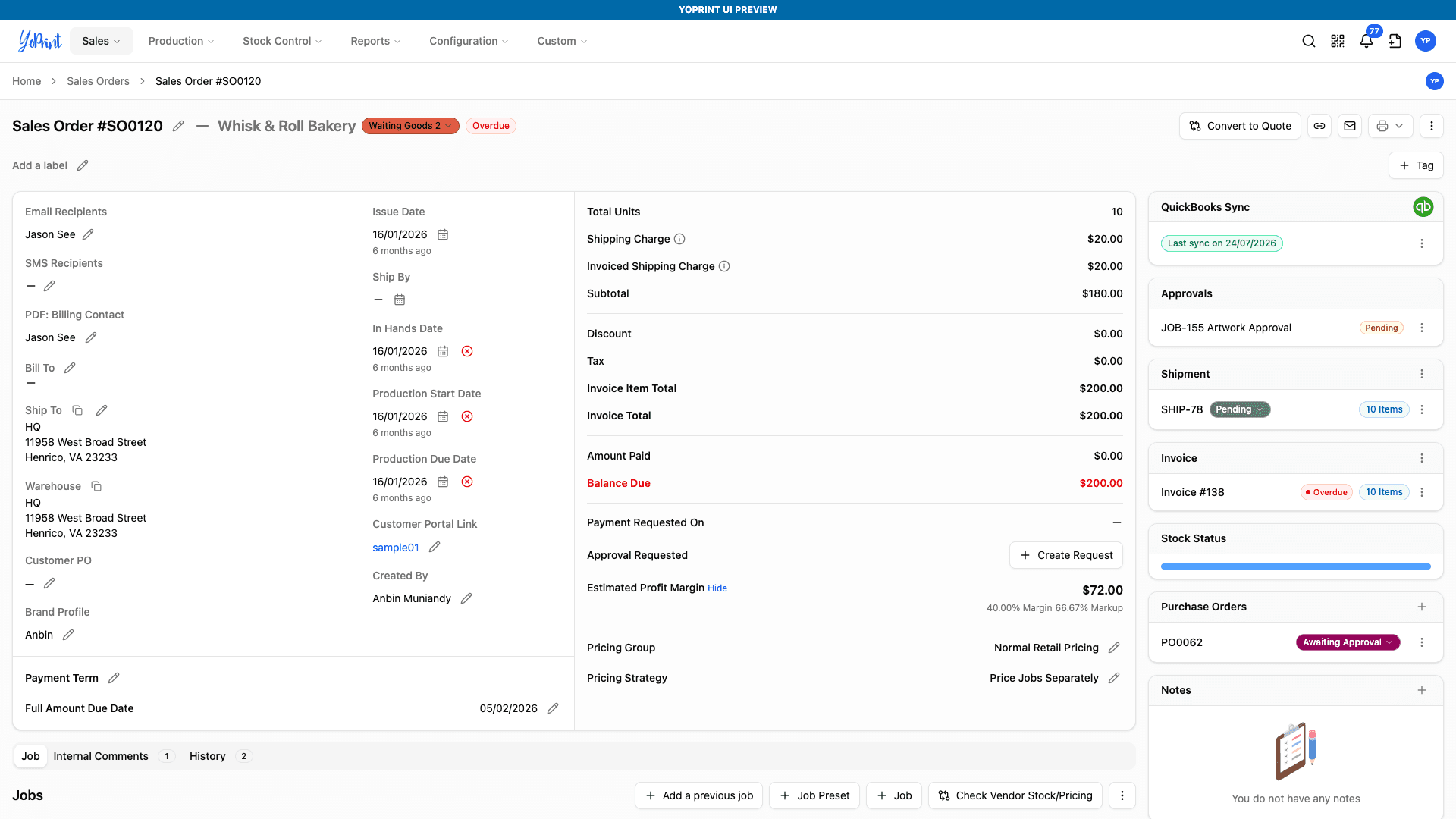Click the Stock Status progress bar
The height and width of the screenshot is (819, 1456).
(x=1295, y=566)
